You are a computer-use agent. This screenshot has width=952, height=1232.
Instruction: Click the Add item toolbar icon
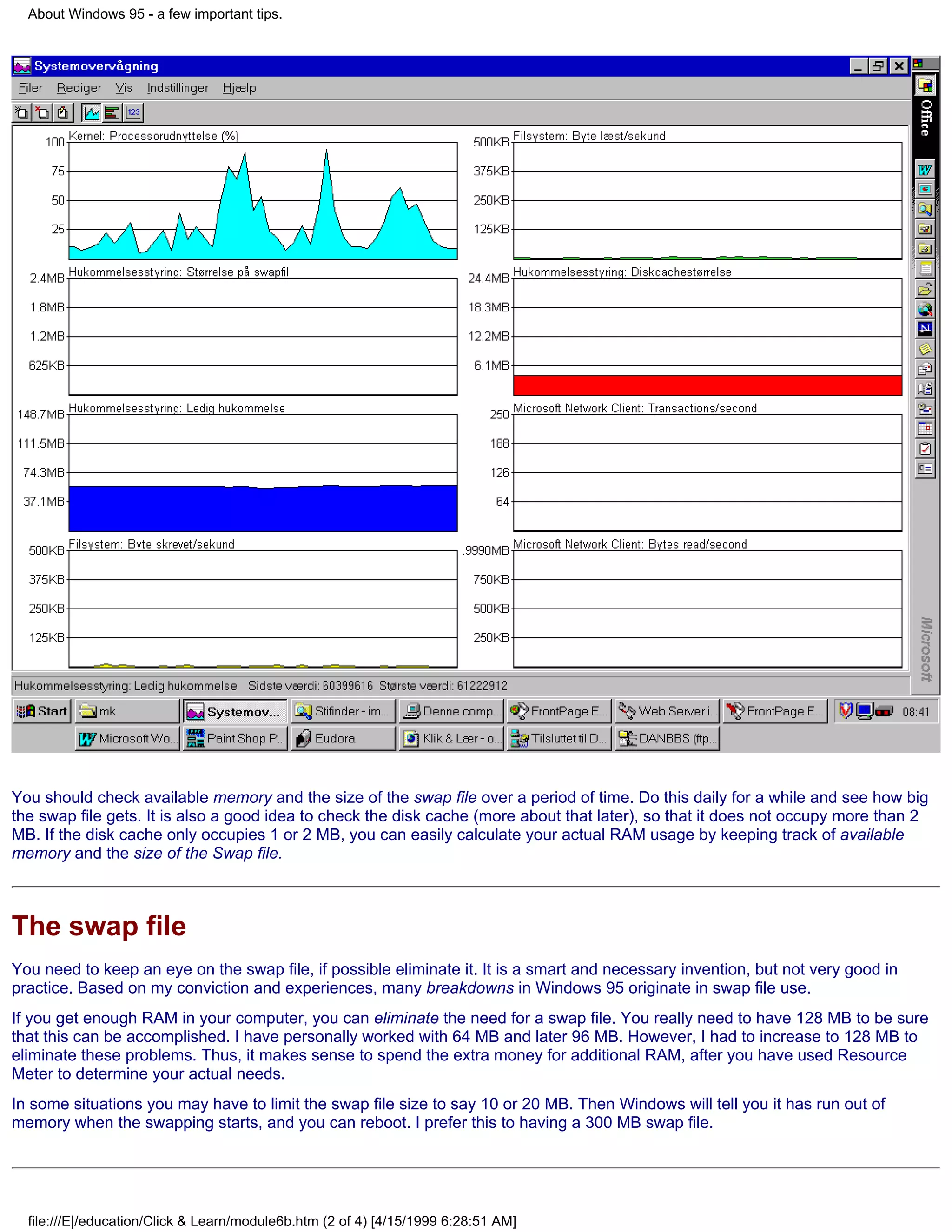(22, 113)
